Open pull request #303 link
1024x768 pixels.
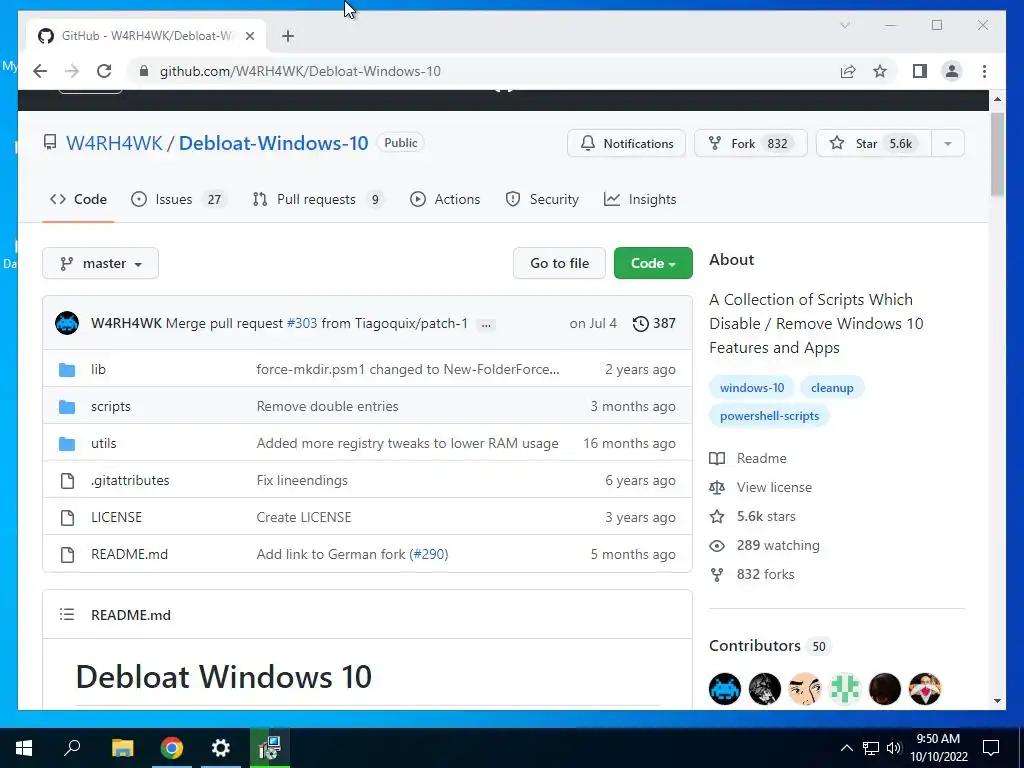click(x=302, y=323)
